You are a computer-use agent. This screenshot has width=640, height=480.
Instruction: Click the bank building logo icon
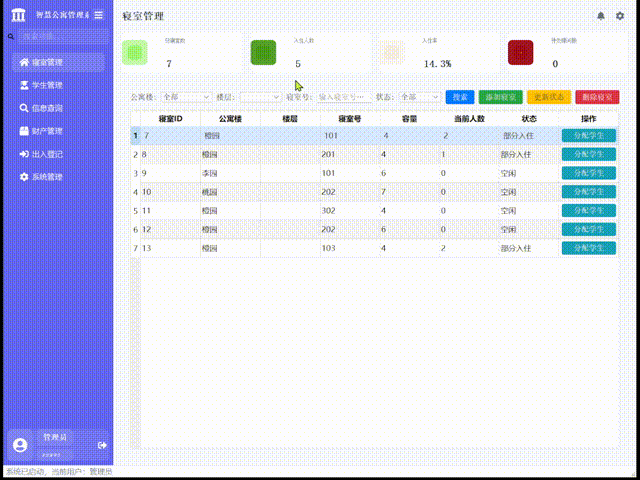coord(18,15)
